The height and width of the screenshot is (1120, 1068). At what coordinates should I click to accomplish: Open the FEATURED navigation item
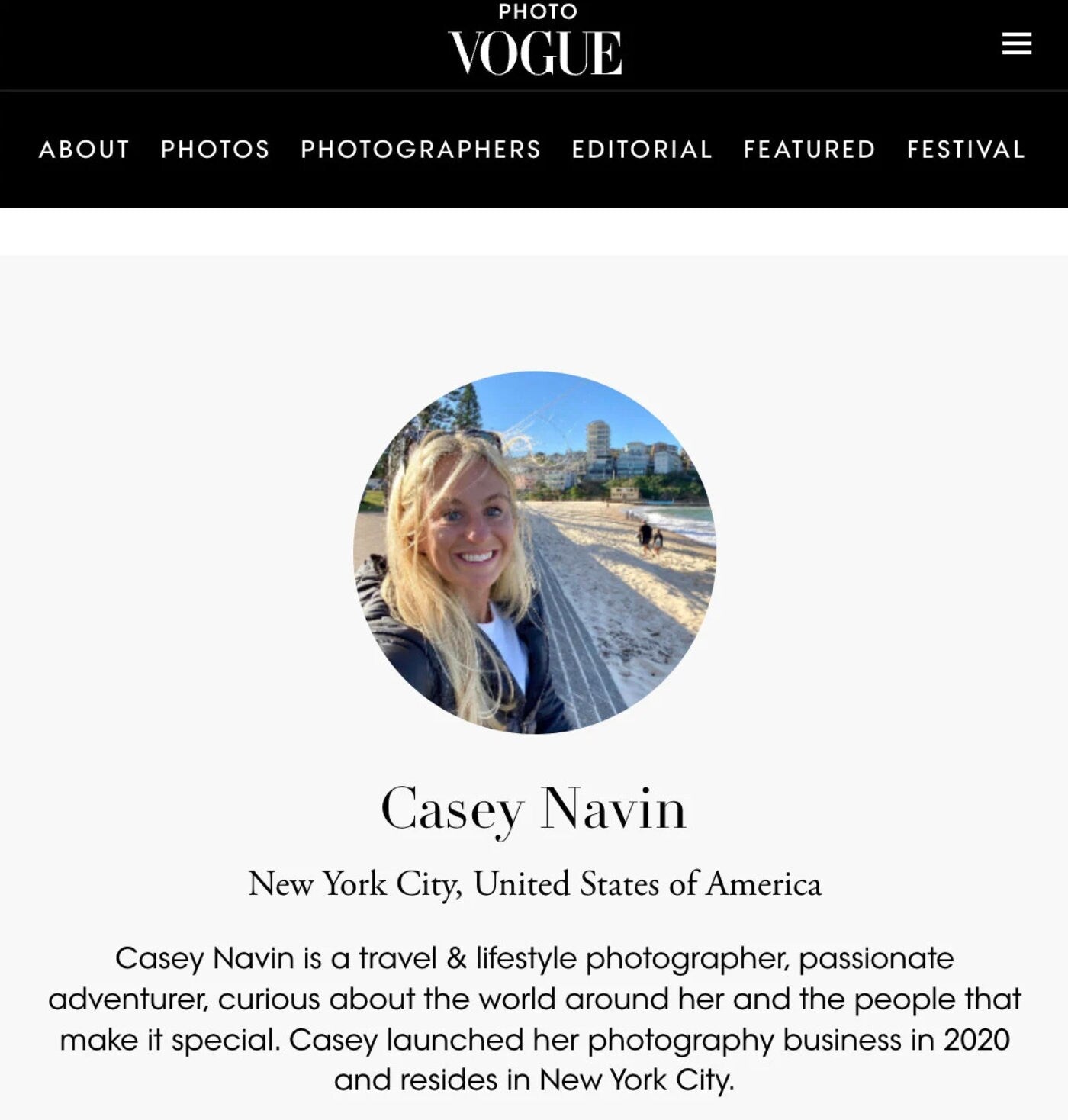click(x=809, y=149)
